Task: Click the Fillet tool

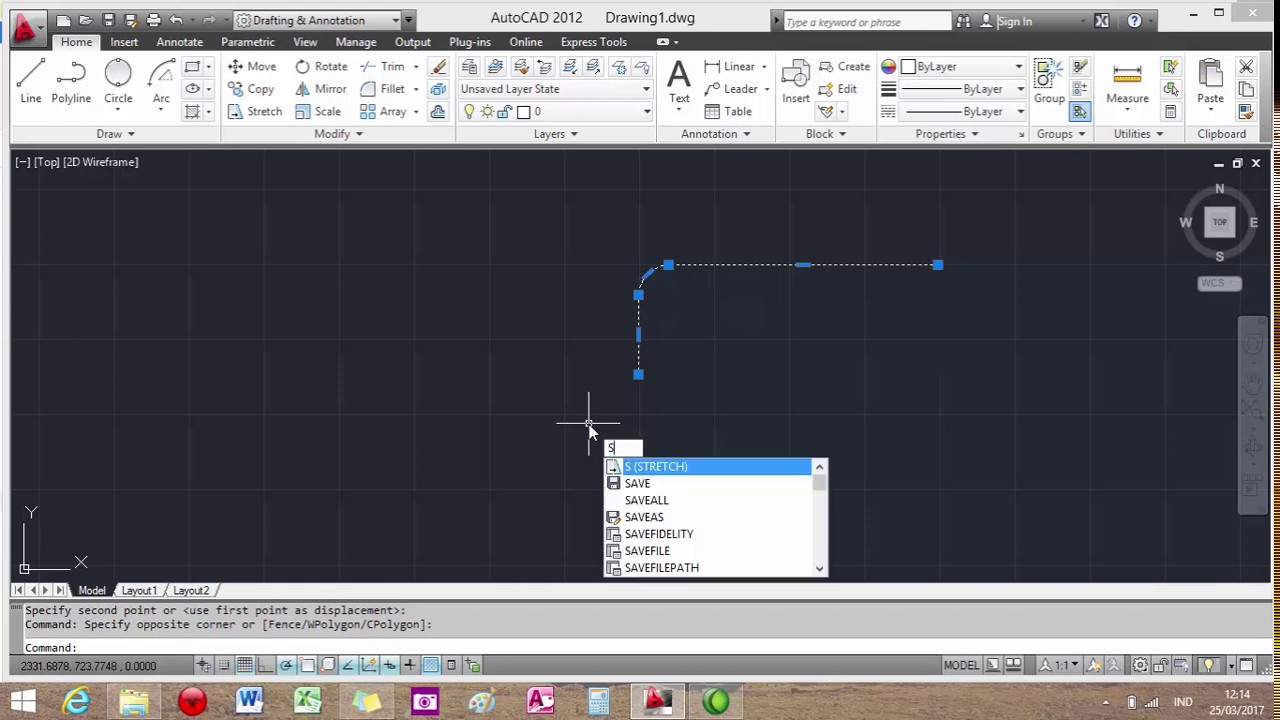Action: 383,89
